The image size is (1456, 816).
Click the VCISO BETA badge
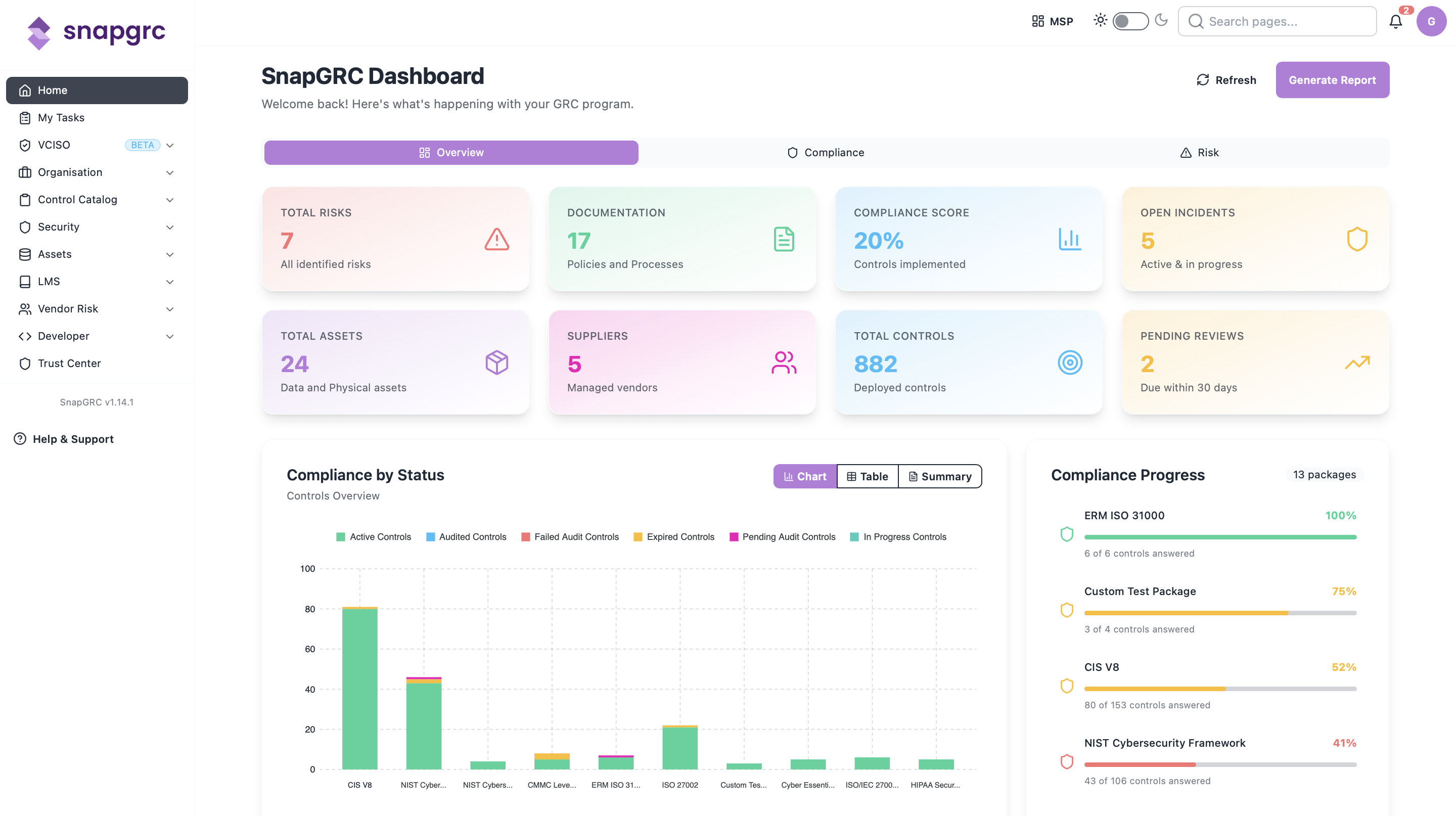pos(143,145)
